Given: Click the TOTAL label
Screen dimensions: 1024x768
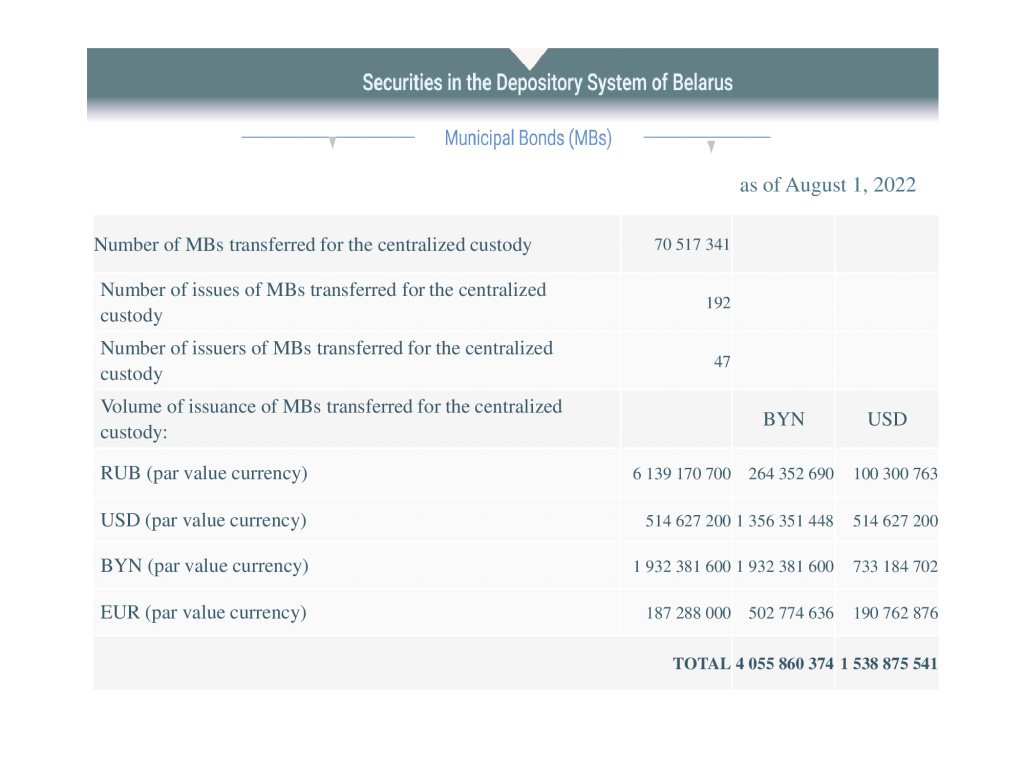Looking at the screenshot, I should (x=701, y=664).
